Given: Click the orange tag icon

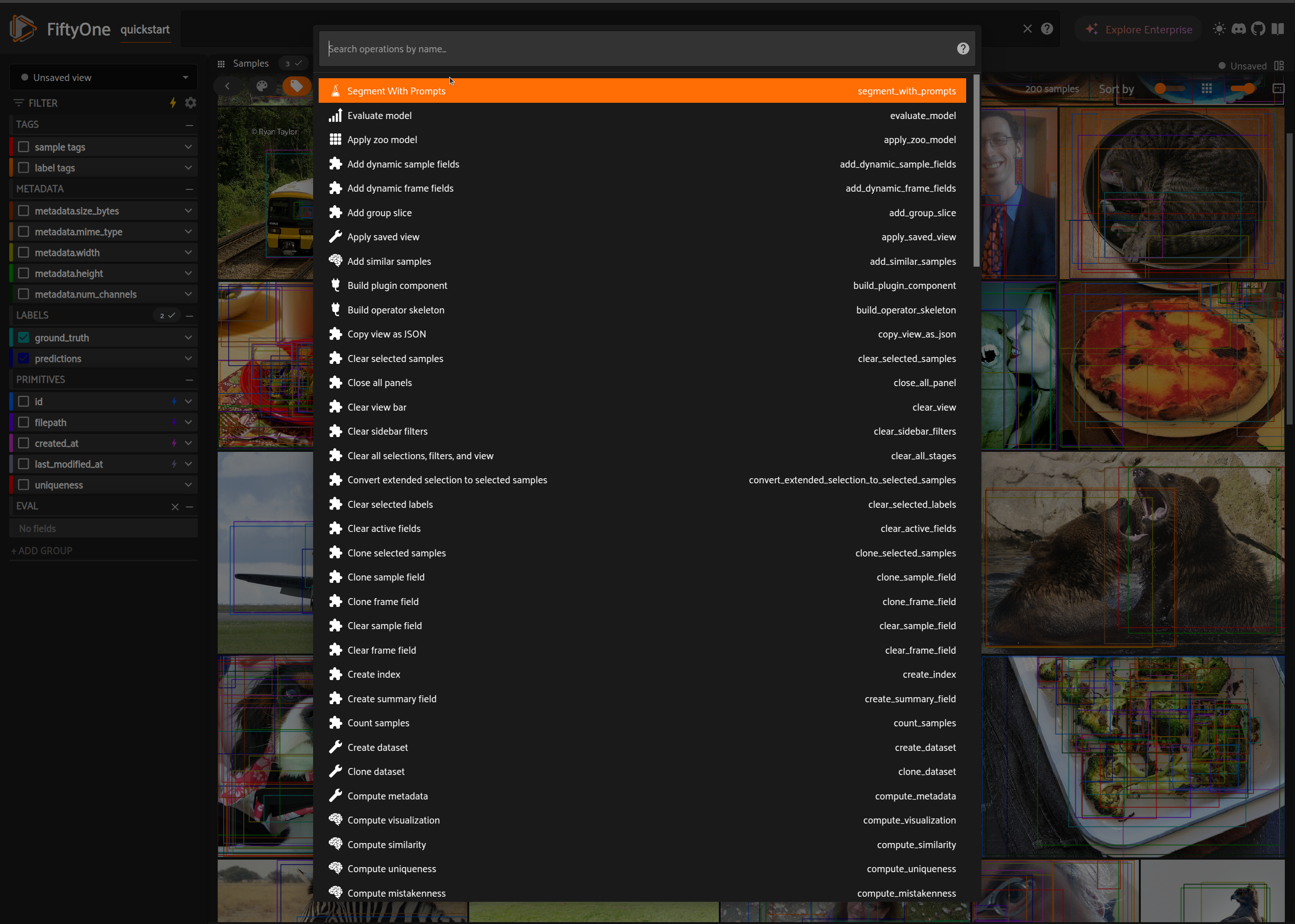Looking at the screenshot, I should tap(296, 86).
